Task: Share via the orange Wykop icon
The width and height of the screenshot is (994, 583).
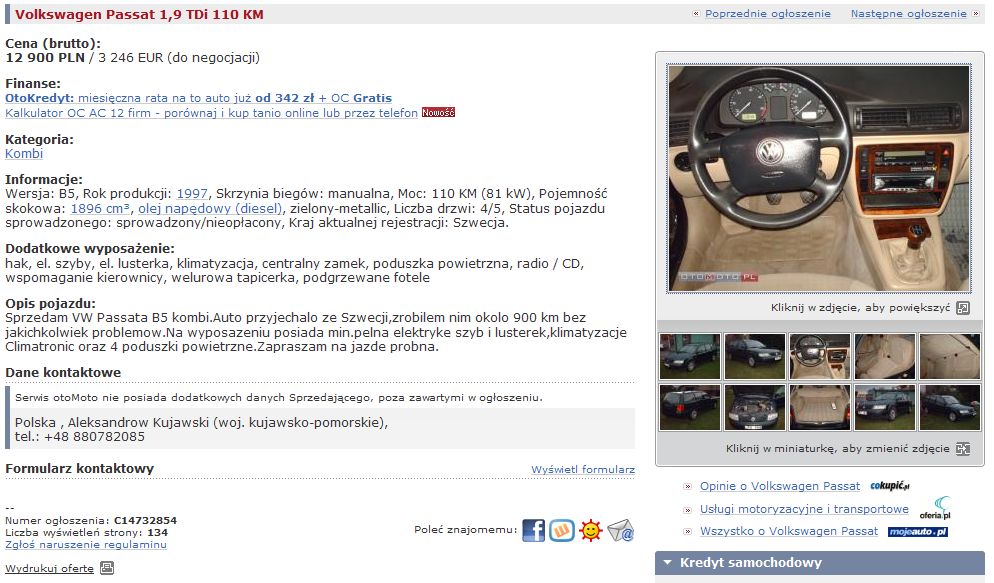Action: [562, 530]
